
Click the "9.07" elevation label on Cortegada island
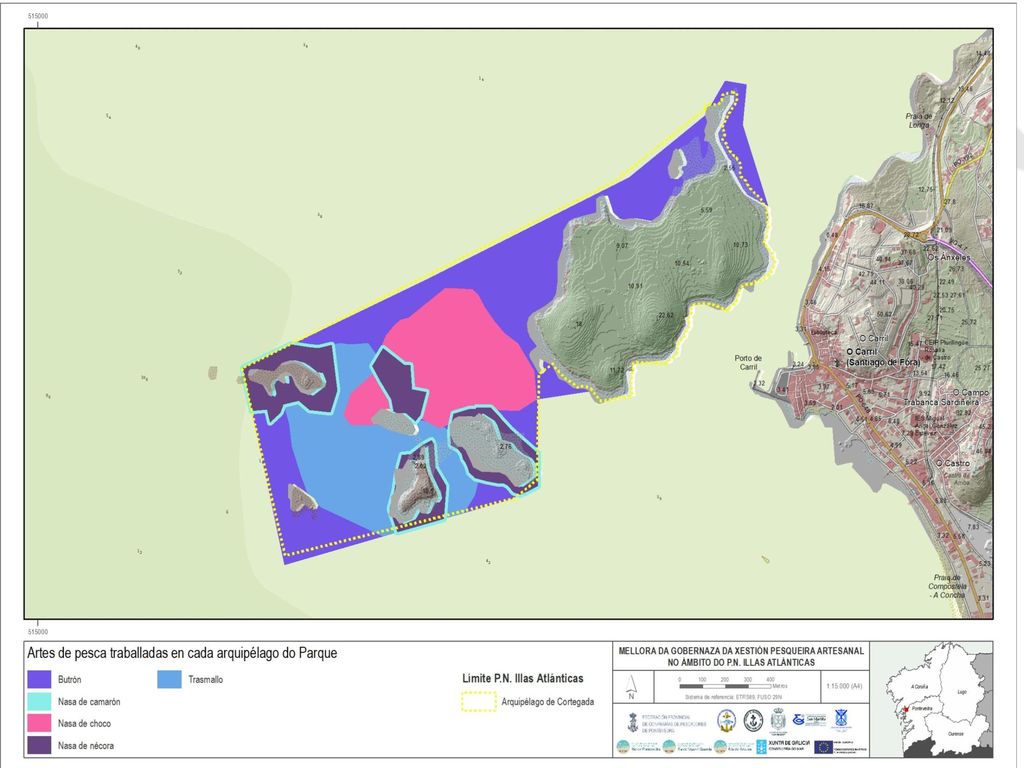coord(622,246)
